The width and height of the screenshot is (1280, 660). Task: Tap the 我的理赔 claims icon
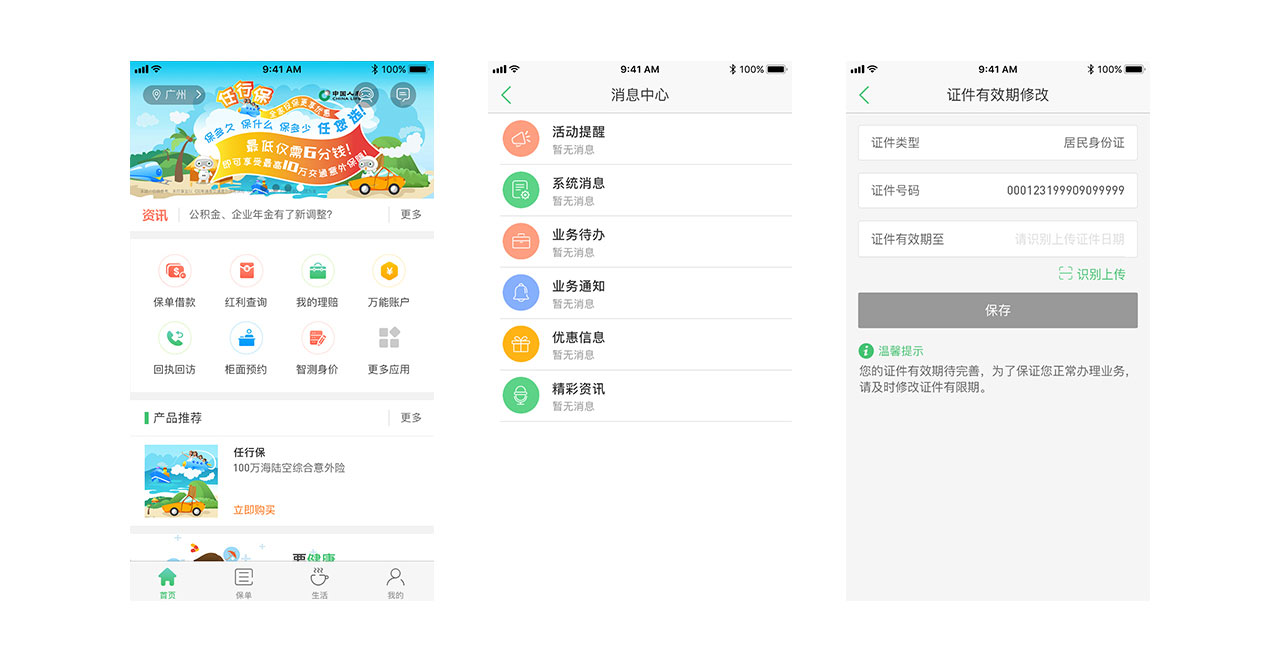pyautogui.click(x=317, y=270)
